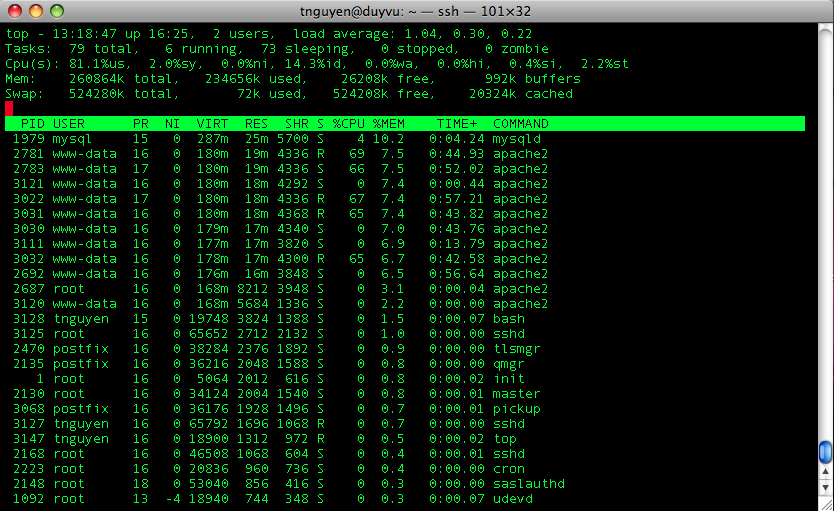This screenshot has height=511, width=834.
Task: Click PID 3111 in the process list
Action: pos(29,244)
